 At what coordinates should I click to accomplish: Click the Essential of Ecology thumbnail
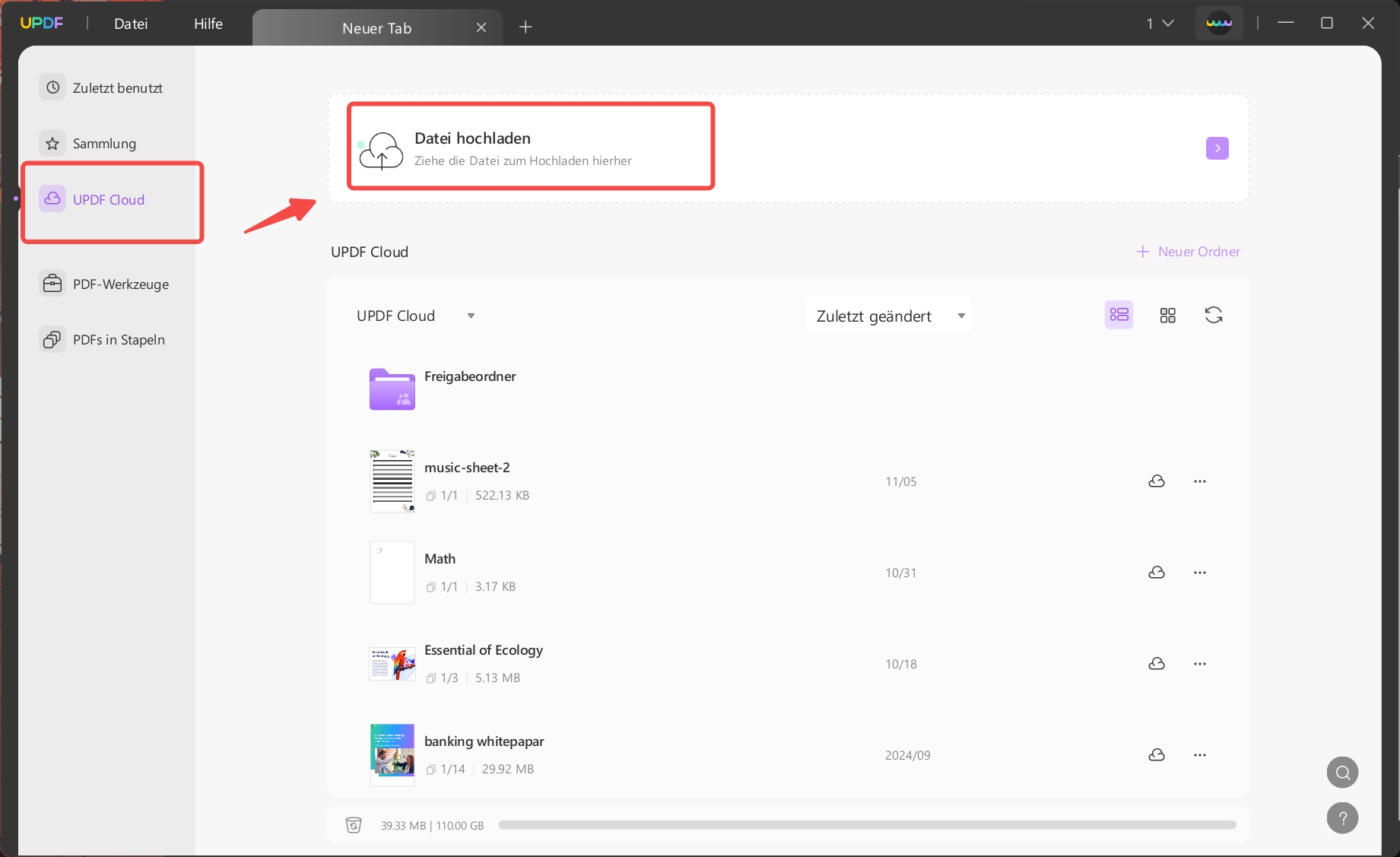click(392, 664)
